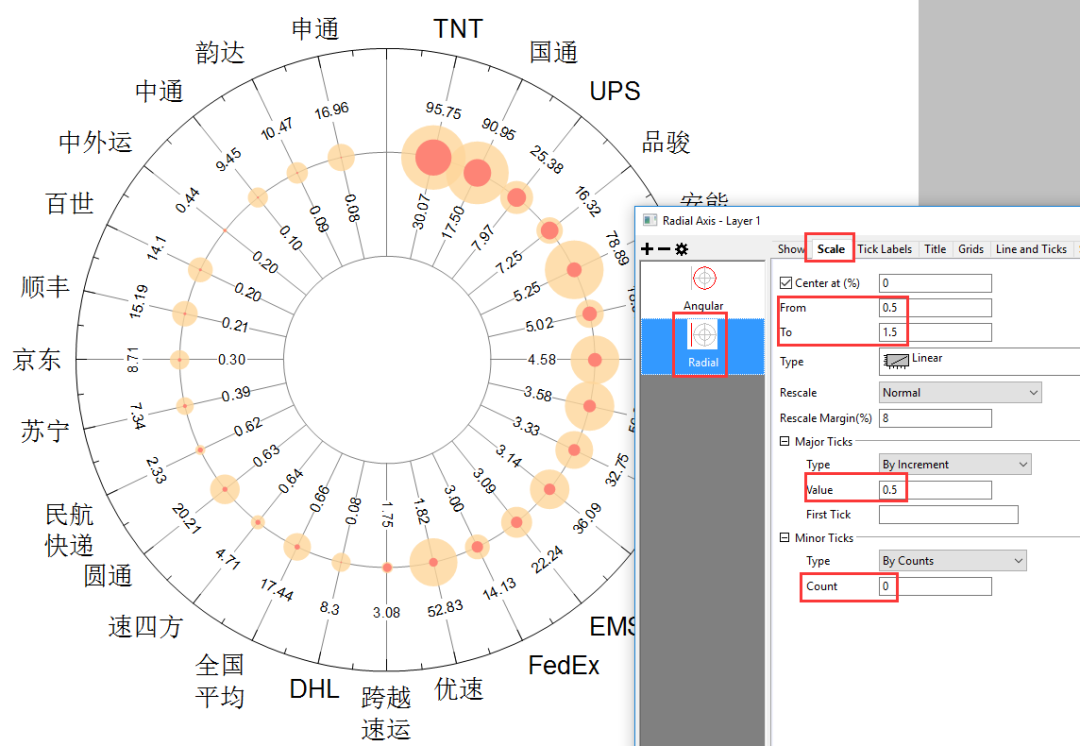Select the large TNT bubble
1080x746 pixels.
tap(433, 157)
